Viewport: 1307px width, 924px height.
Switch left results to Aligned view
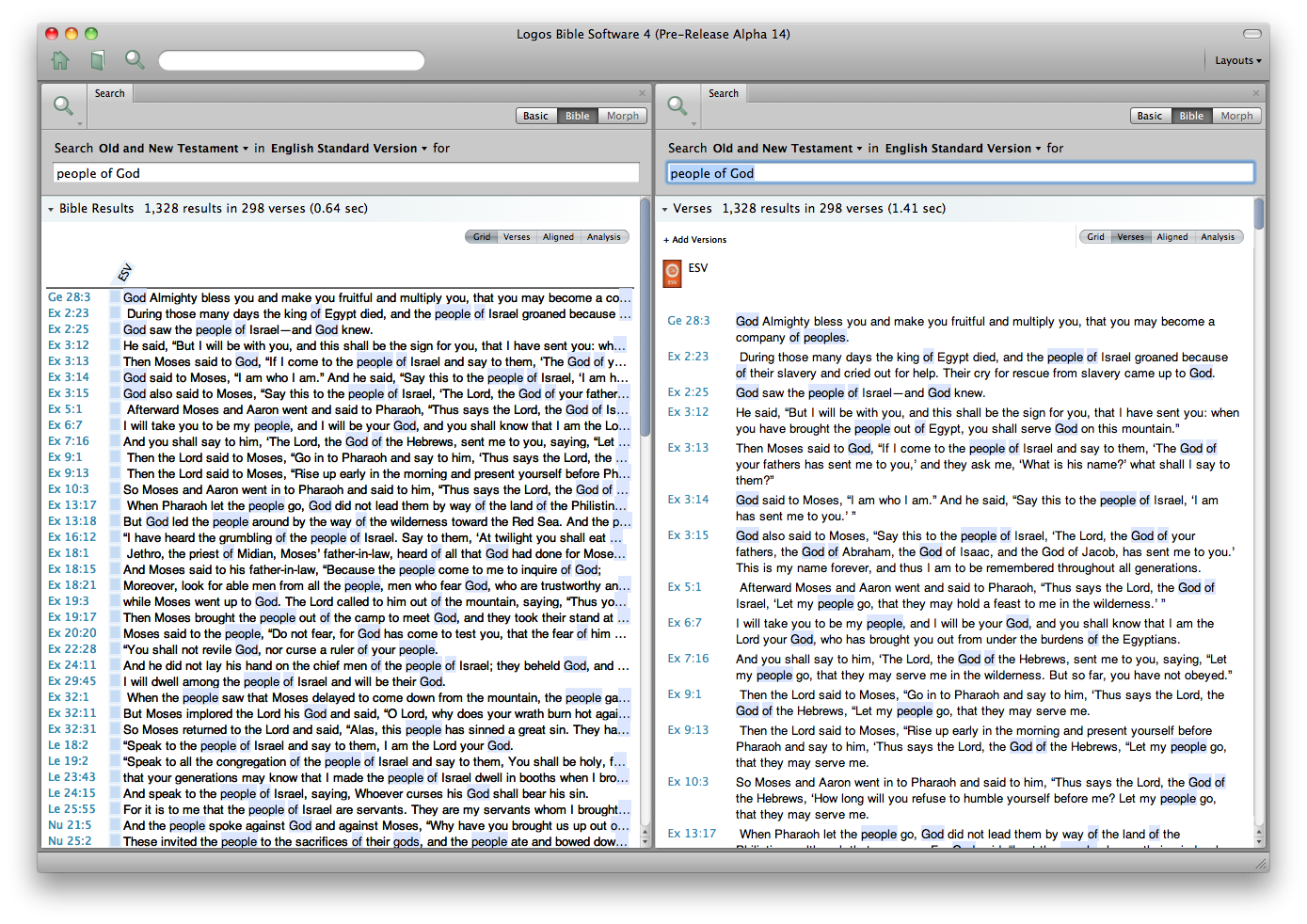(558, 237)
